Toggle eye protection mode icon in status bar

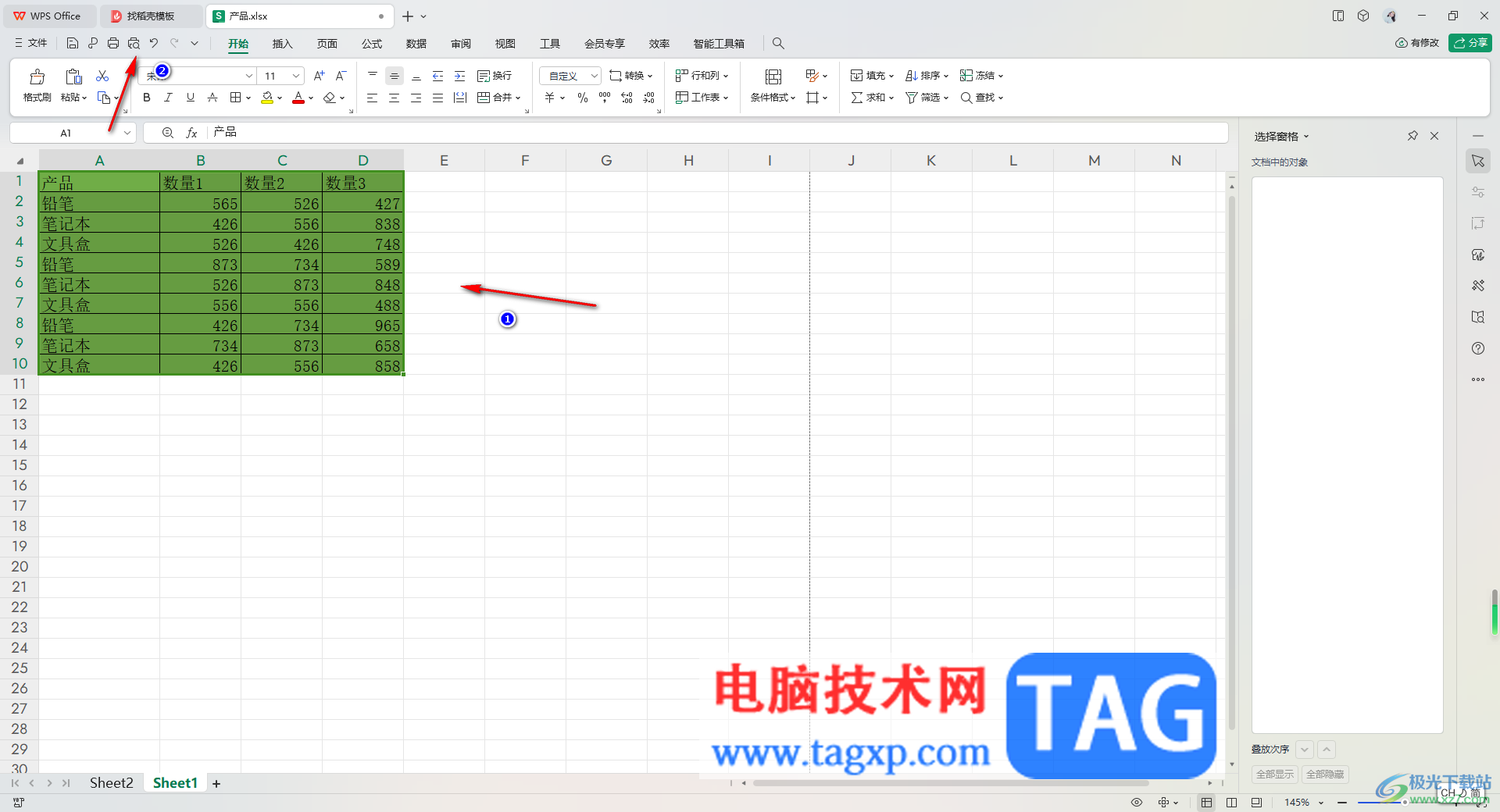(1137, 803)
